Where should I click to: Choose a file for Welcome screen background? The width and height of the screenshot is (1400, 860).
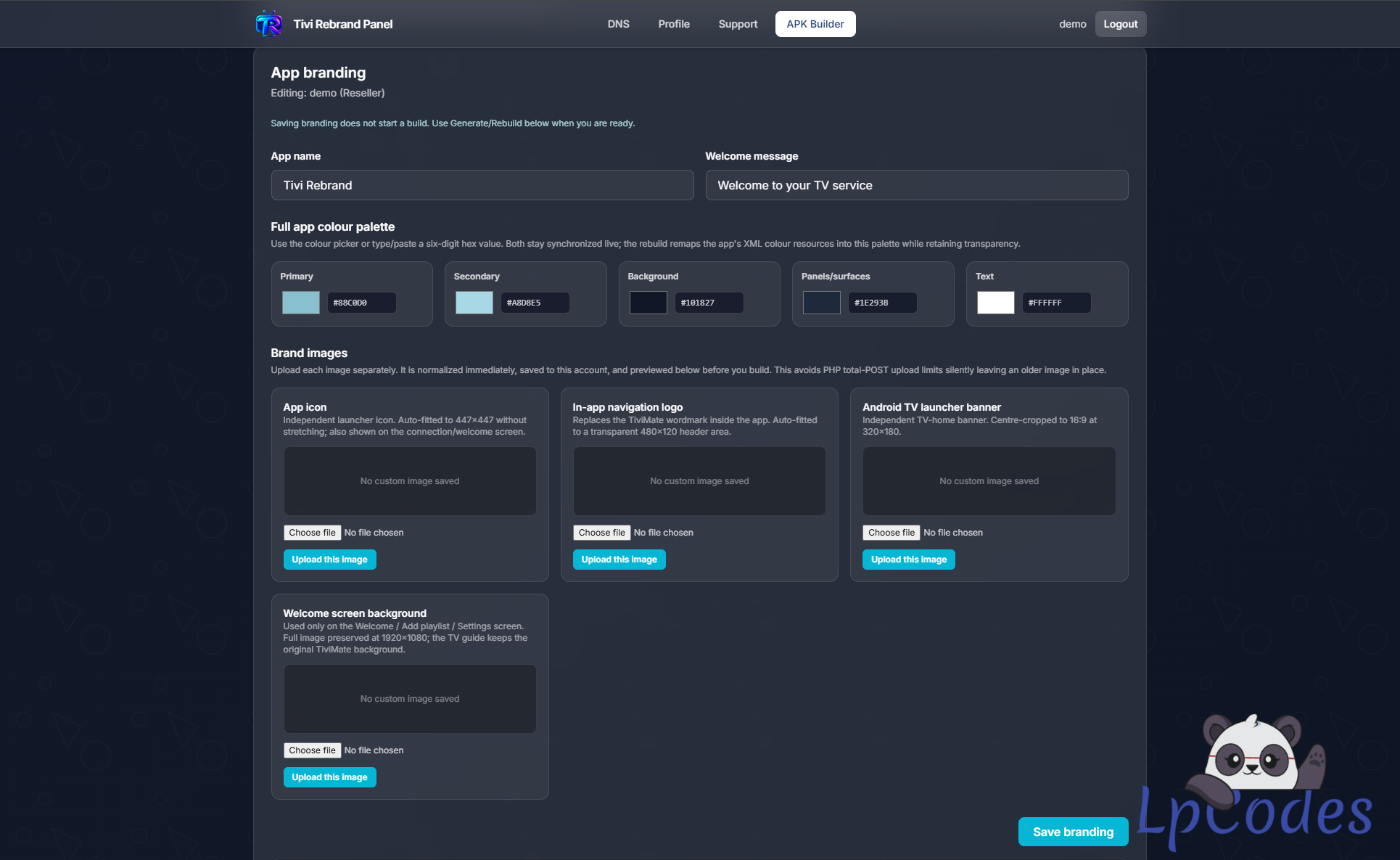(x=313, y=750)
